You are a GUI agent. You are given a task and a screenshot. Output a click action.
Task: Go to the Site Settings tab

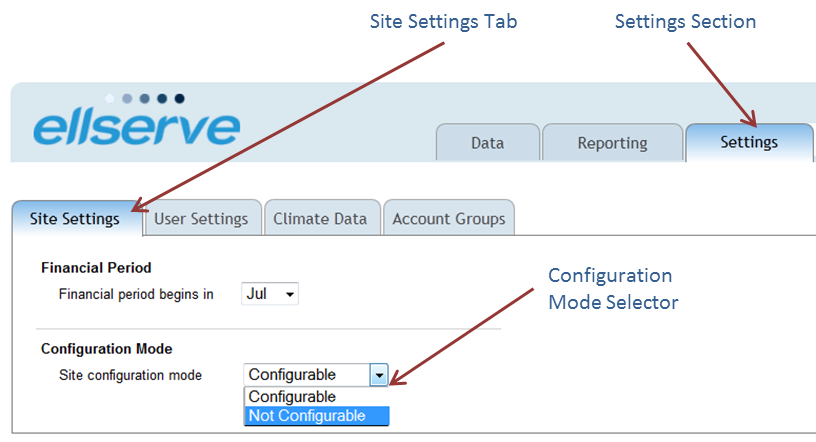[75, 218]
